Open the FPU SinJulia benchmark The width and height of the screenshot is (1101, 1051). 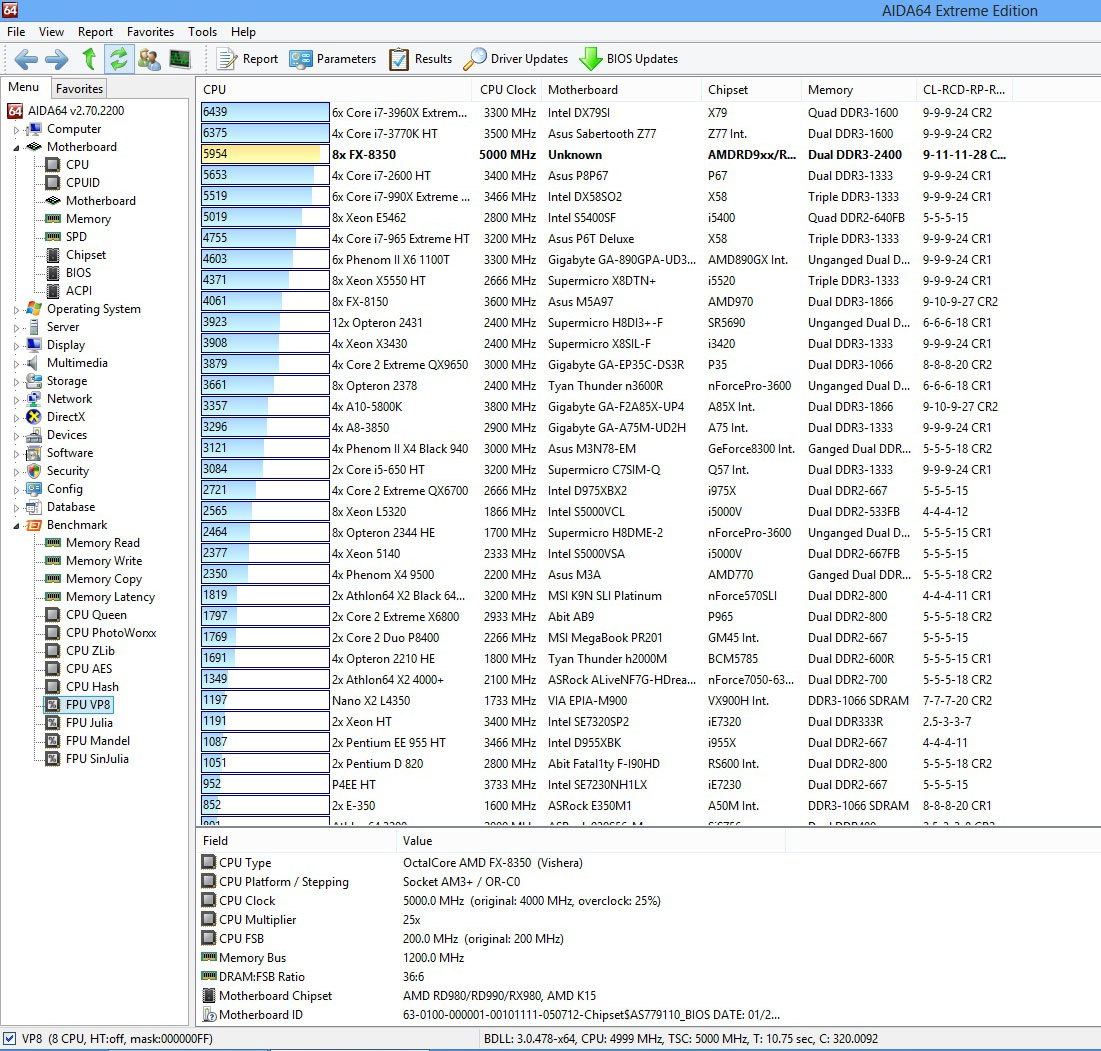(87, 758)
